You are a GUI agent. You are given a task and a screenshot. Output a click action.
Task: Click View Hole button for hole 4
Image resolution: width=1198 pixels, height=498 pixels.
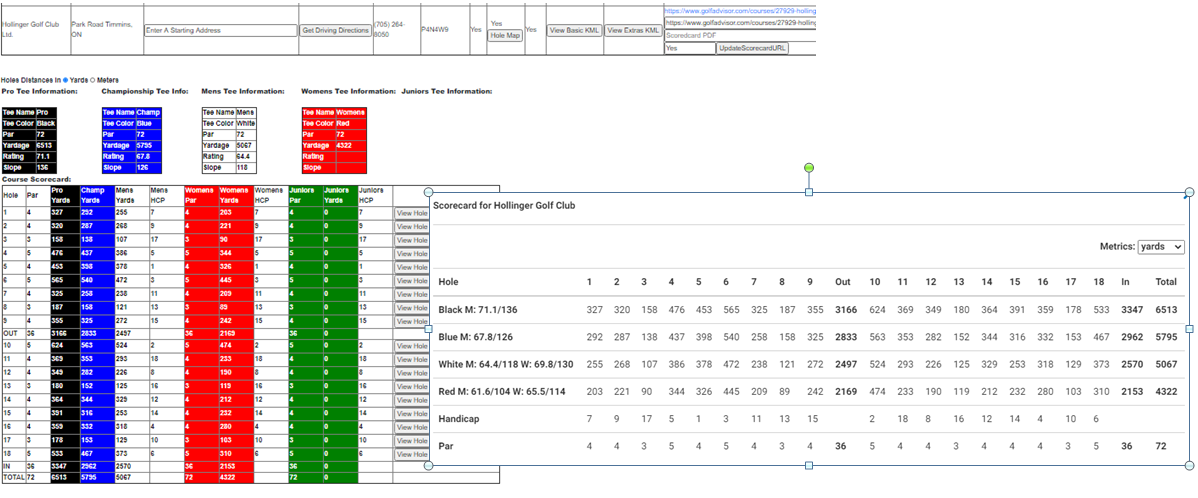pos(411,254)
